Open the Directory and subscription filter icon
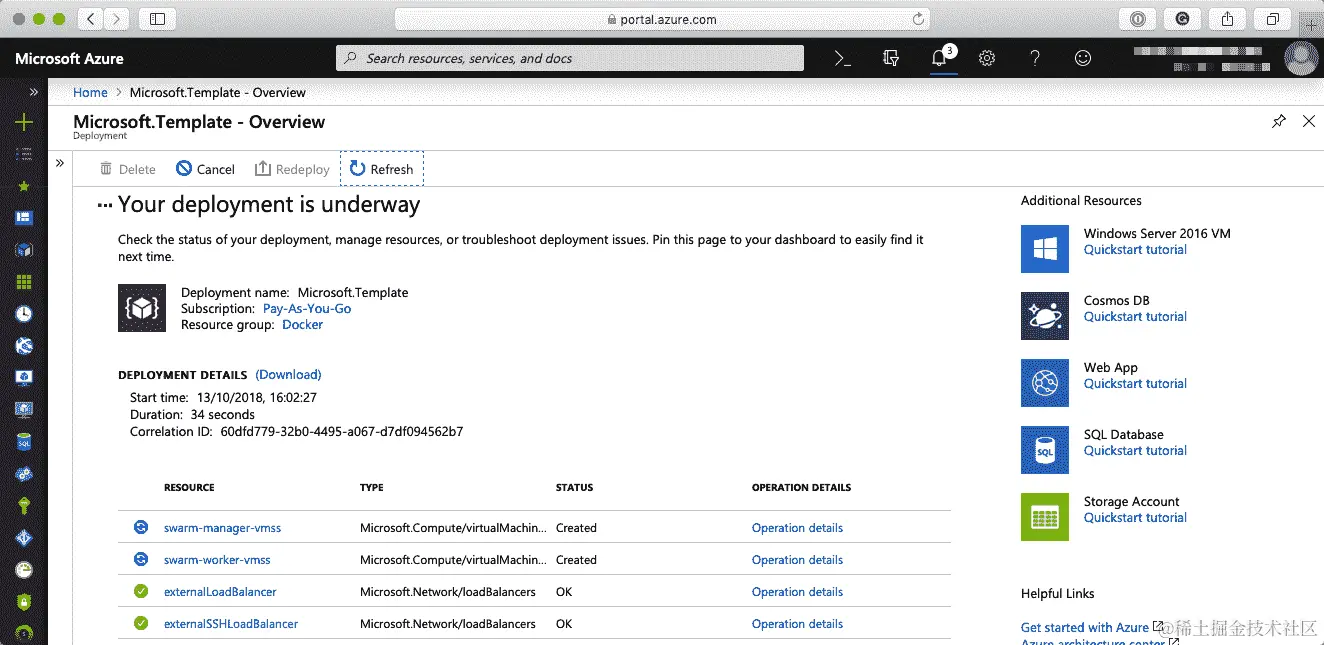The width and height of the screenshot is (1324, 645). click(x=891, y=58)
